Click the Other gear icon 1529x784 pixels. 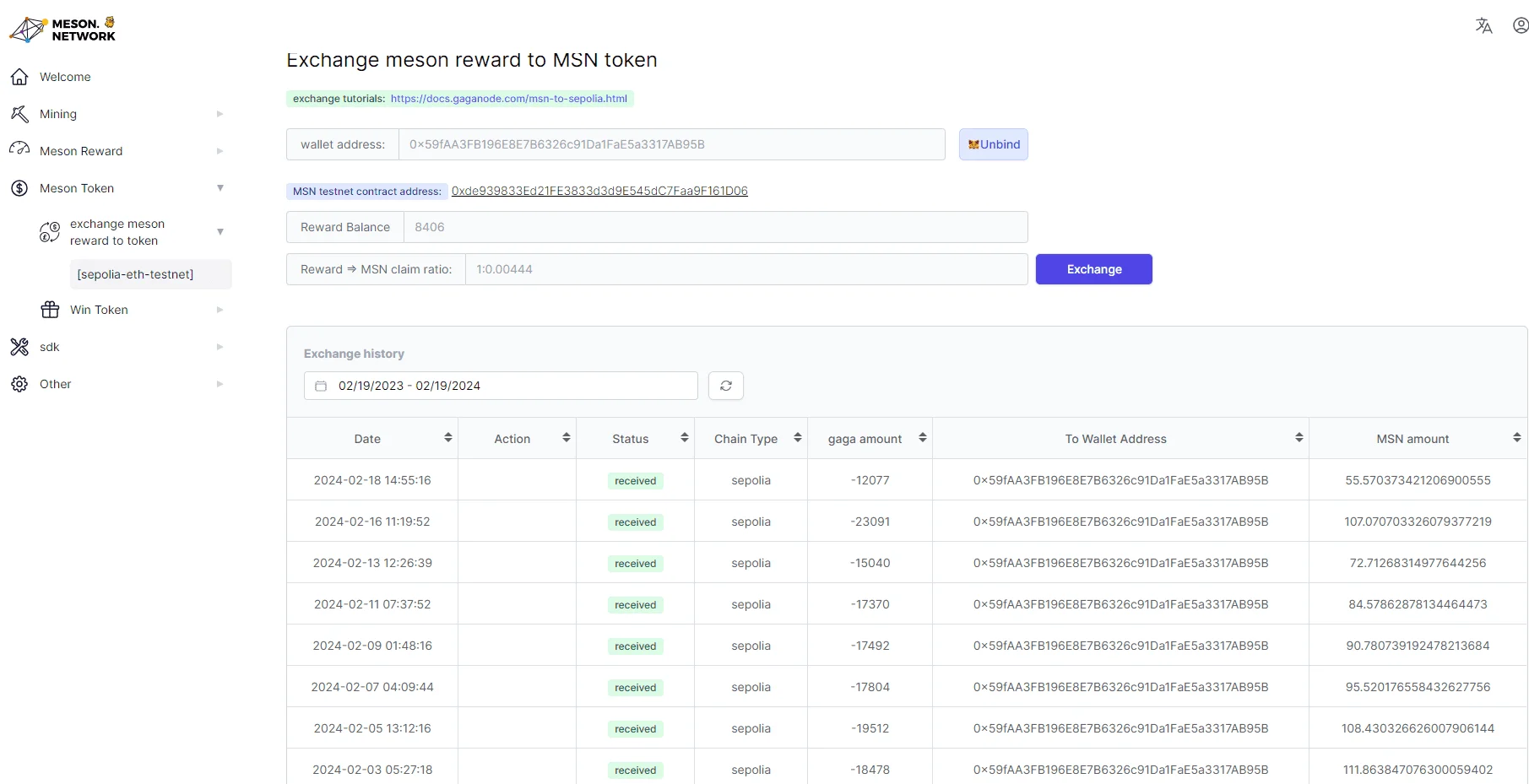coord(19,384)
